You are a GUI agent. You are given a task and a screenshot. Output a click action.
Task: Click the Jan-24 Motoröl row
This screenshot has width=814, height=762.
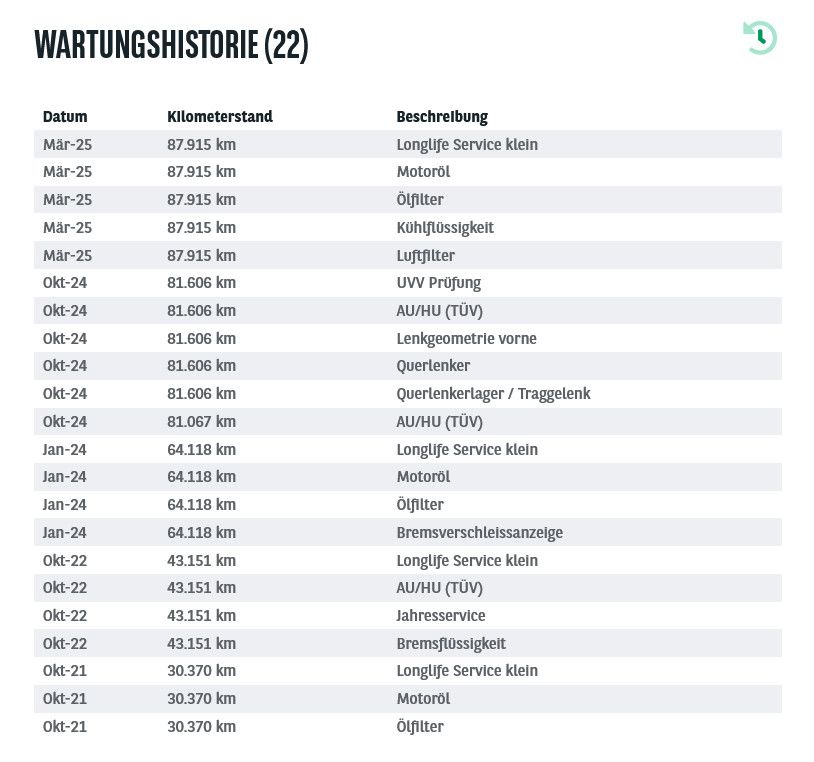pyautogui.click(x=408, y=477)
